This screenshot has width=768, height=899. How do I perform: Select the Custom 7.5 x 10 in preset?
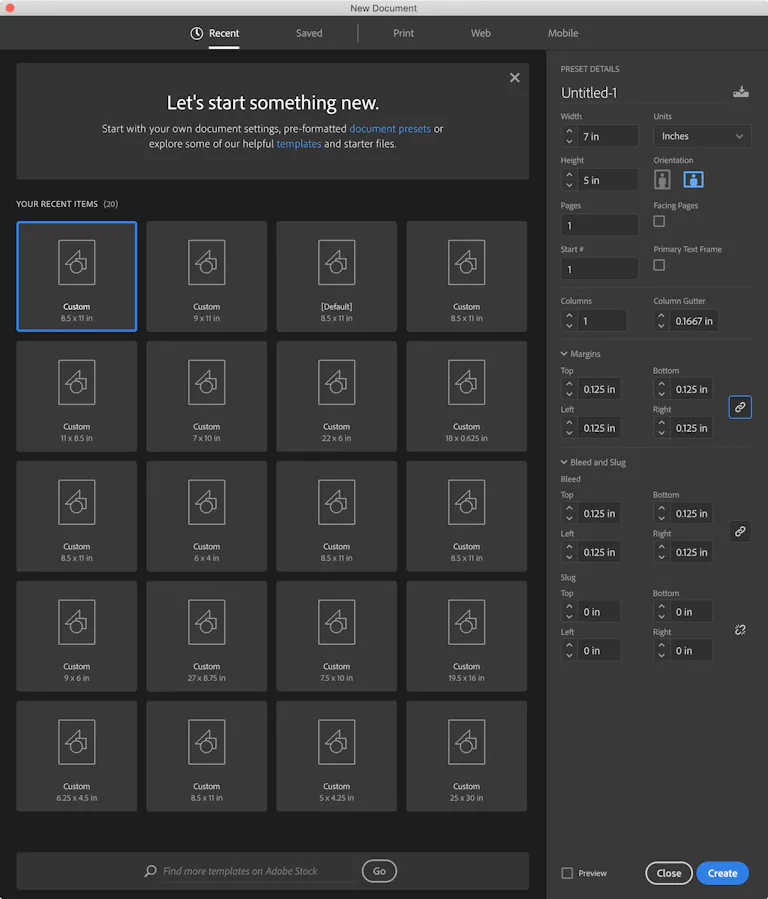coord(336,636)
